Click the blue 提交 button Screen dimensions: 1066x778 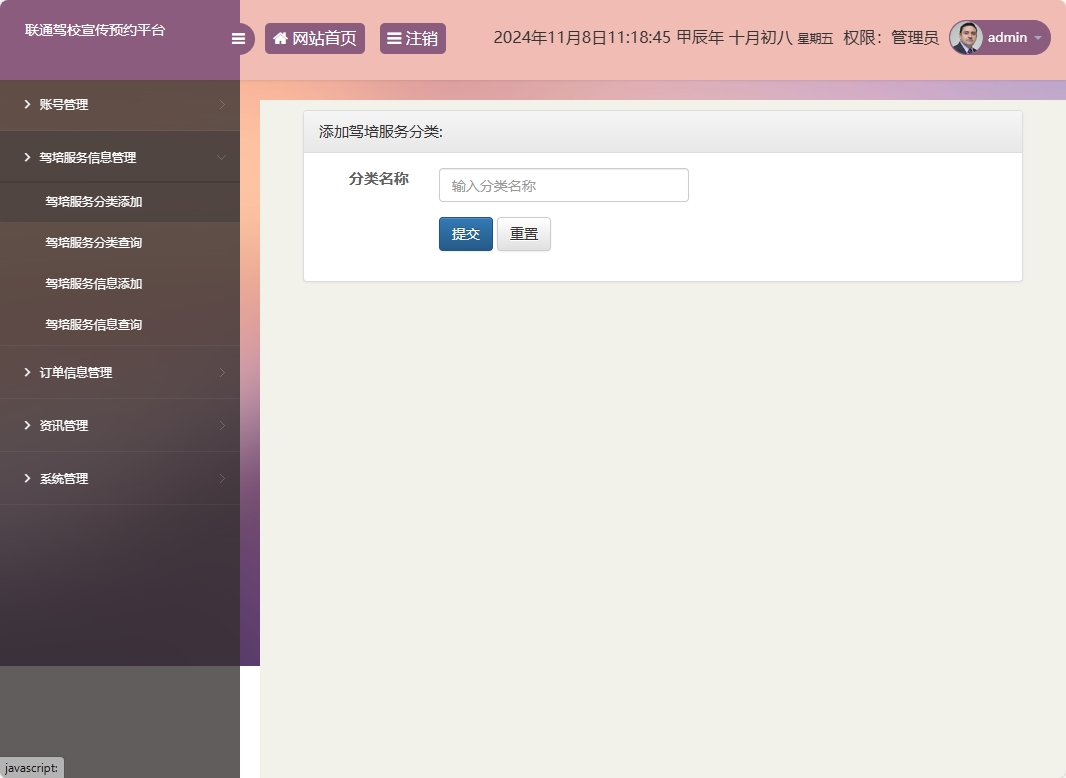point(466,234)
